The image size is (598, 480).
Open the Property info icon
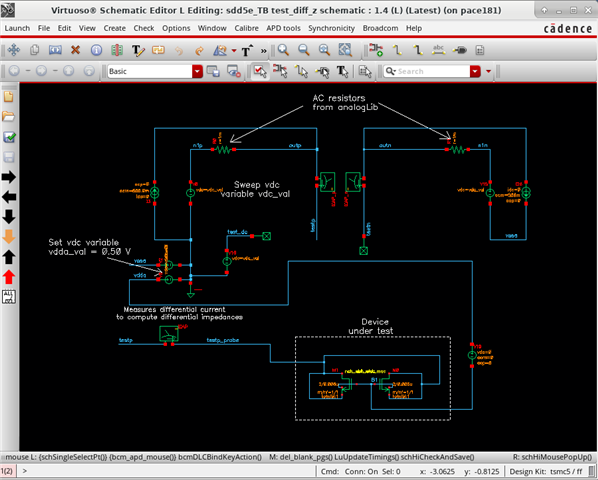point(96,50)
